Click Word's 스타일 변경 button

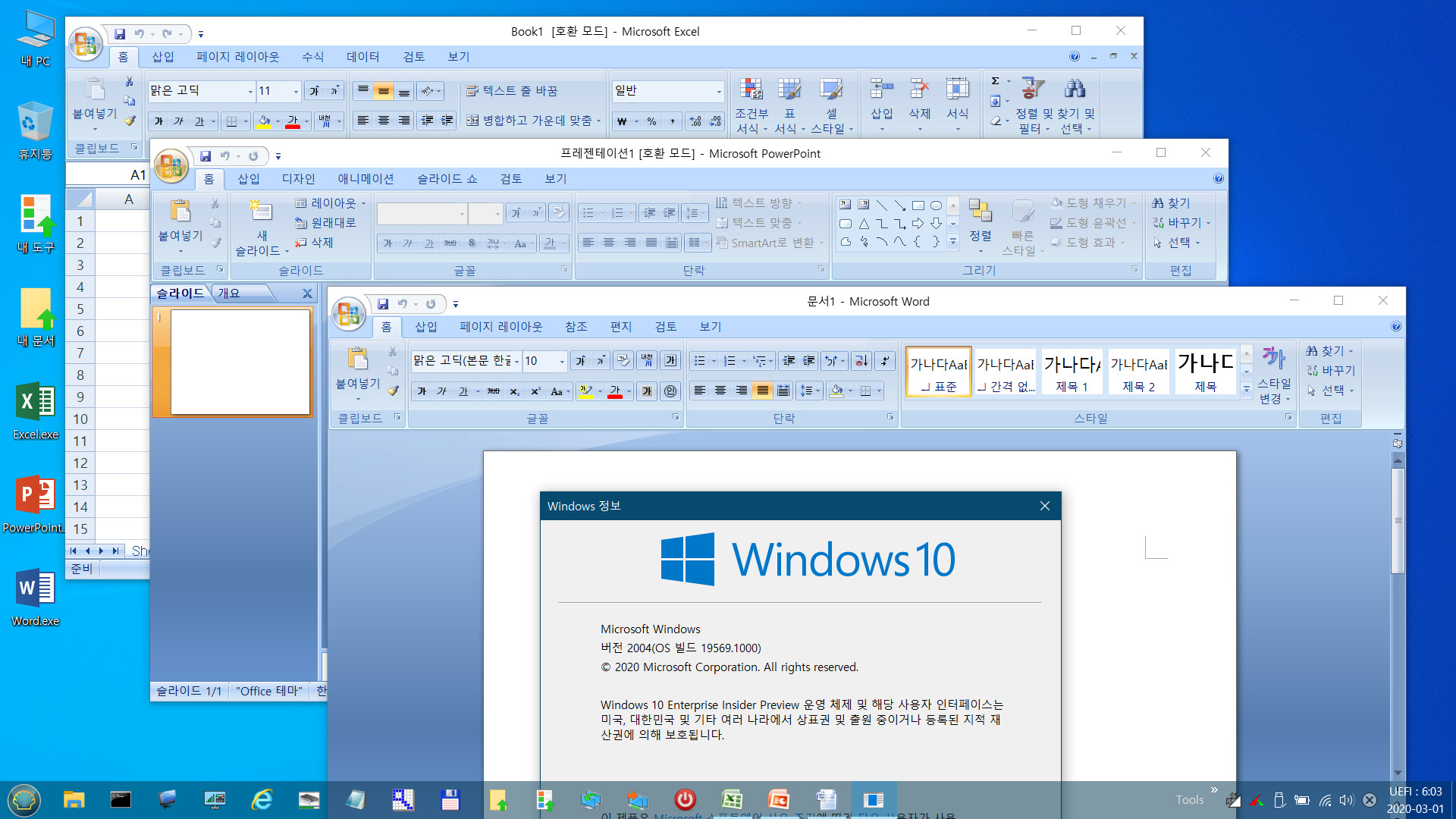tap(1274, 375)
